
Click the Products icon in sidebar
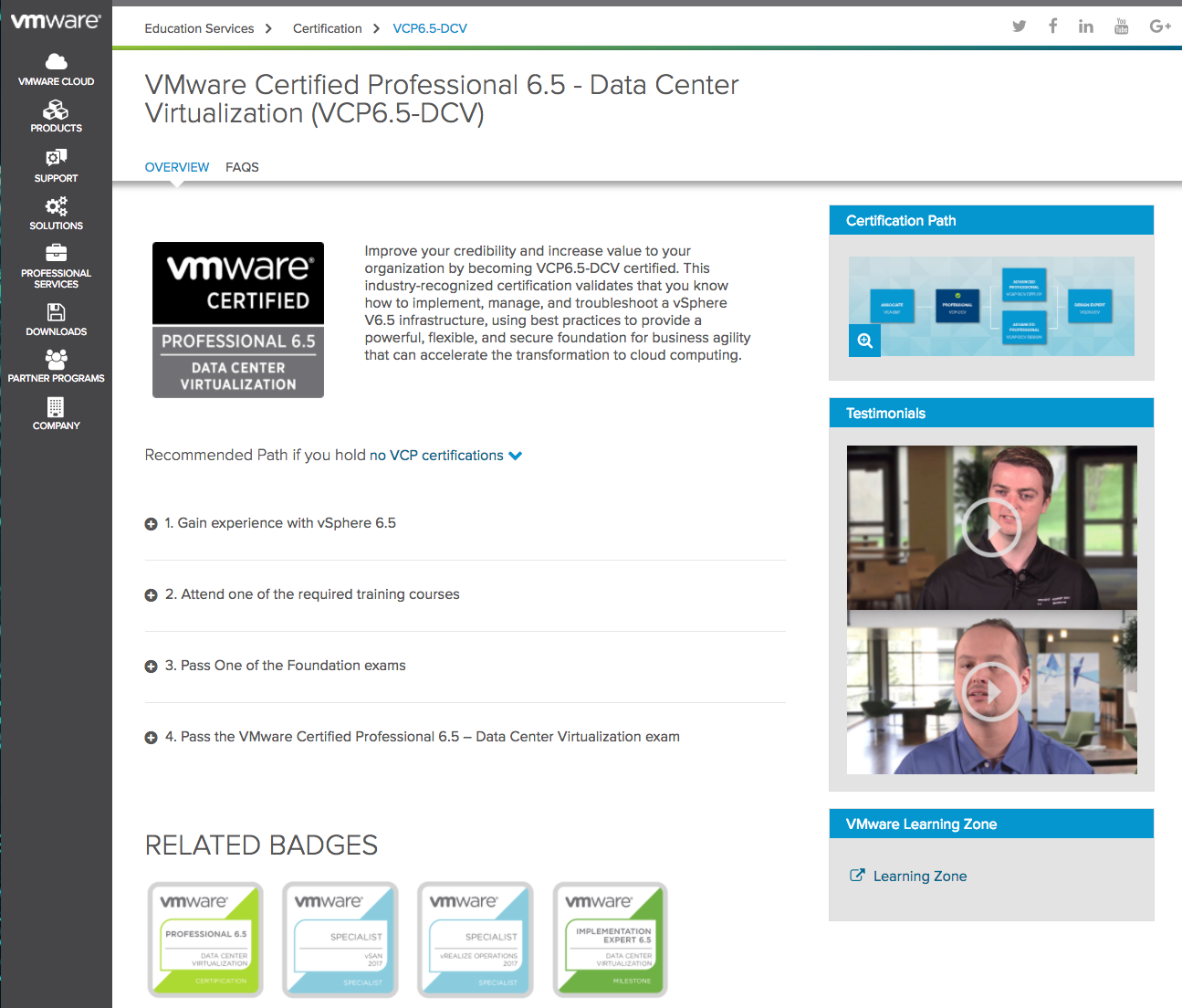(56, 110)
